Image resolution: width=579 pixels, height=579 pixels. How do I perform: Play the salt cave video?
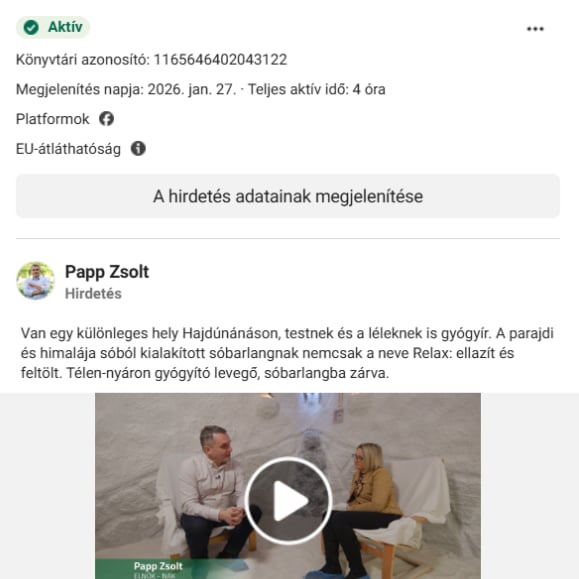coord(288,501)
